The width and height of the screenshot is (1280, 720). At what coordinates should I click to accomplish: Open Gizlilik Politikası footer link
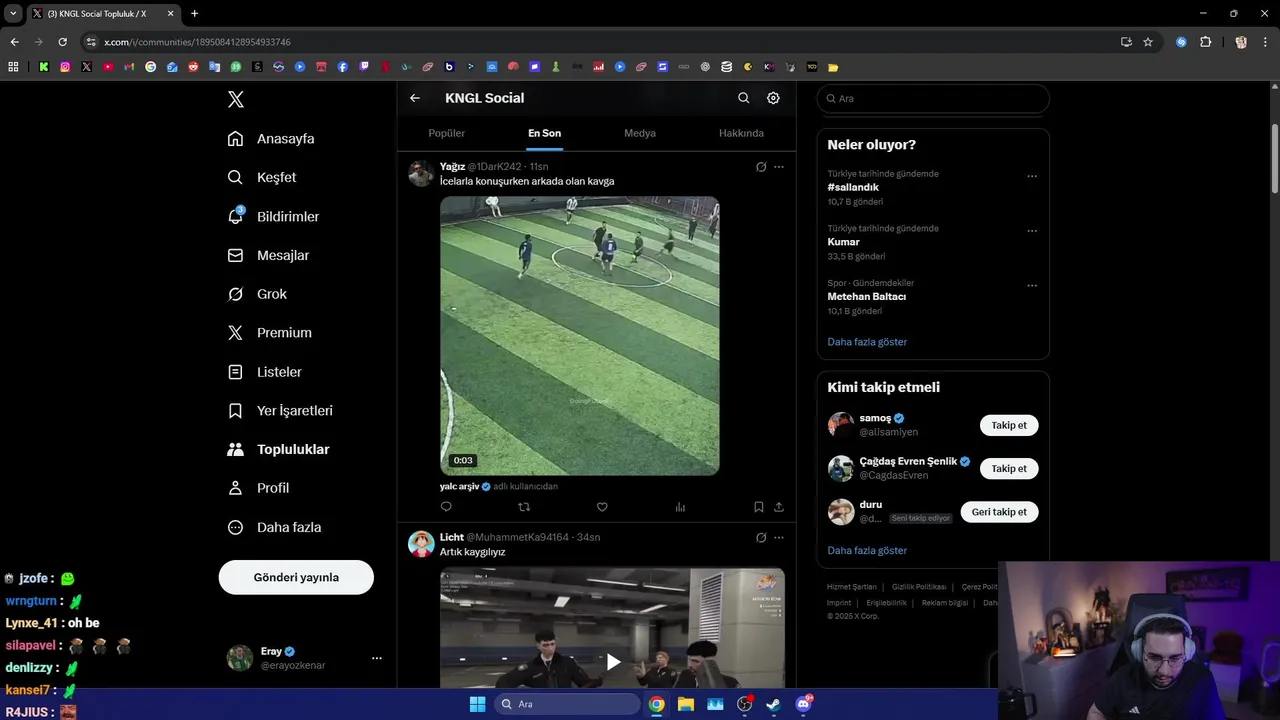point(918,587)
